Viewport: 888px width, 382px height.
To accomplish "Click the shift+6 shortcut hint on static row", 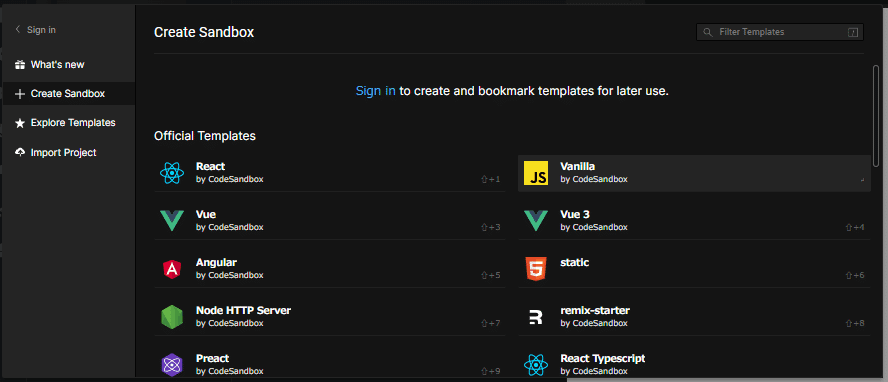I will coord(855,276).
